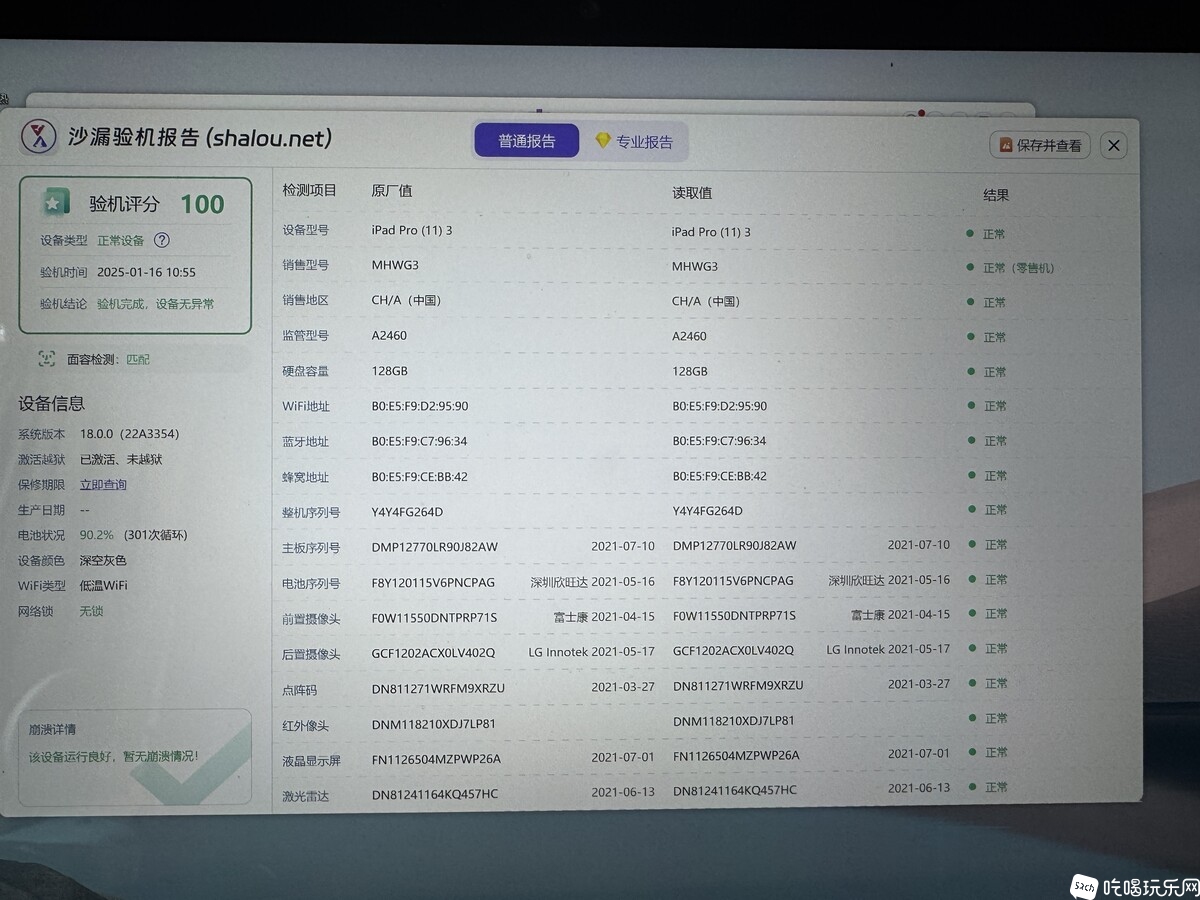Click the 检测项目 column header
Screen dimensions: 1200x900
310,190
